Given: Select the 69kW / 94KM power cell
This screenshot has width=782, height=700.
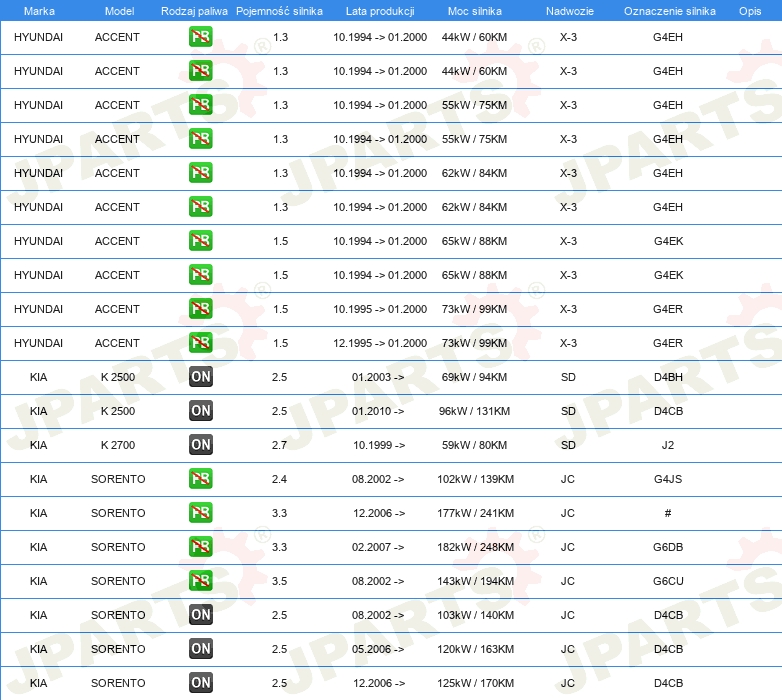Looking at the screenshot, I should [474, 377].
